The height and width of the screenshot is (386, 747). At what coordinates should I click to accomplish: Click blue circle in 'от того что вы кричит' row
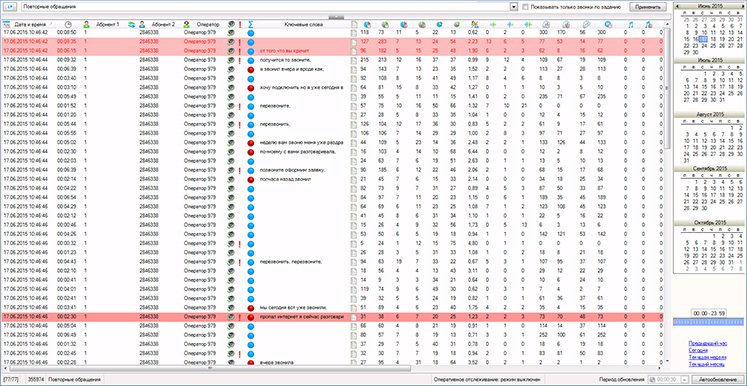251,51
